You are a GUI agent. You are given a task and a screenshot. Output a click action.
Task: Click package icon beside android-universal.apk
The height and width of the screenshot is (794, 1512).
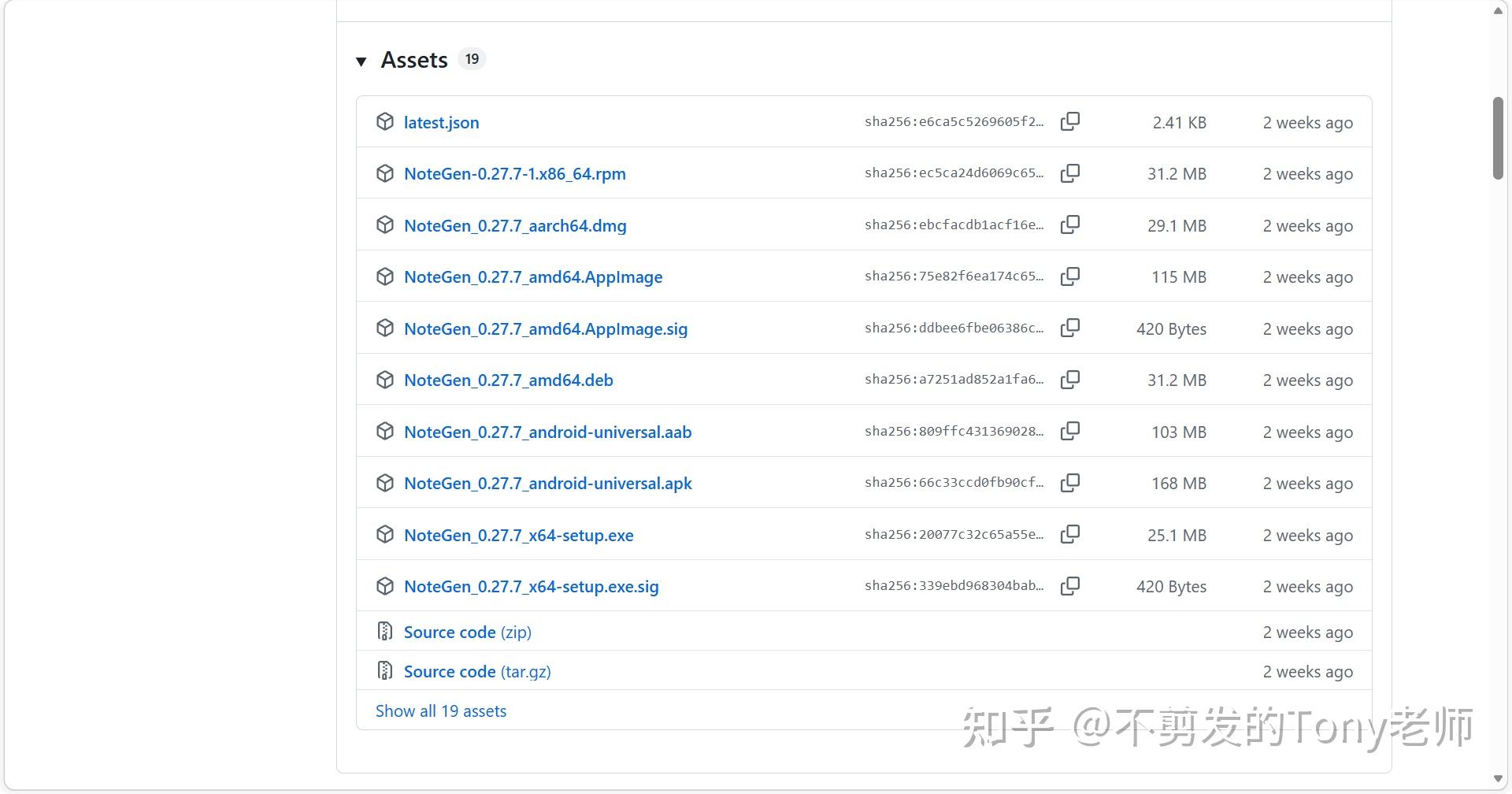tap(384, 483)
